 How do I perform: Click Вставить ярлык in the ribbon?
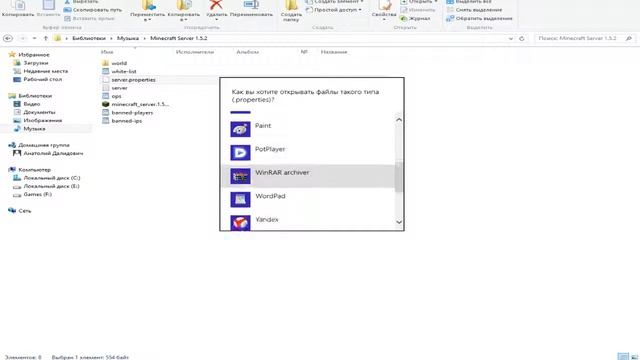(89, 18)
